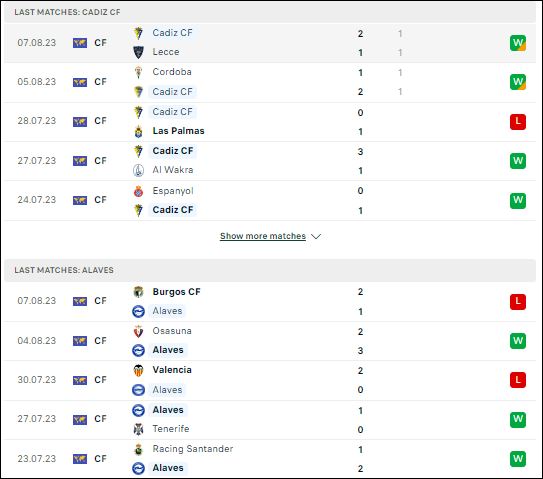Expand the Show more matches chevron

click(x=316, y=236)
